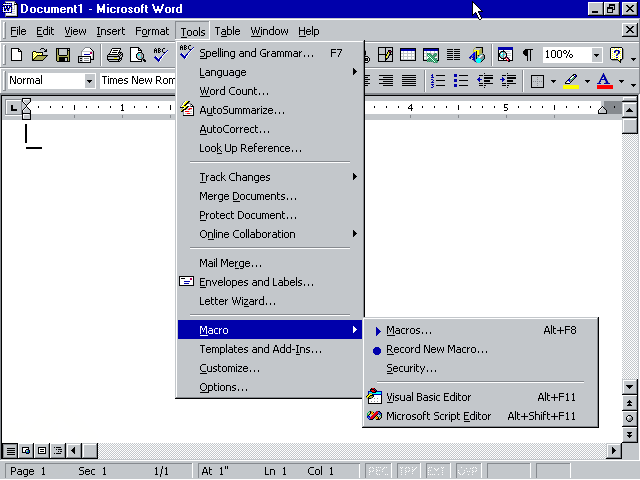
Task: Apply the yellow Highlight color
Action: coord(571,81)
